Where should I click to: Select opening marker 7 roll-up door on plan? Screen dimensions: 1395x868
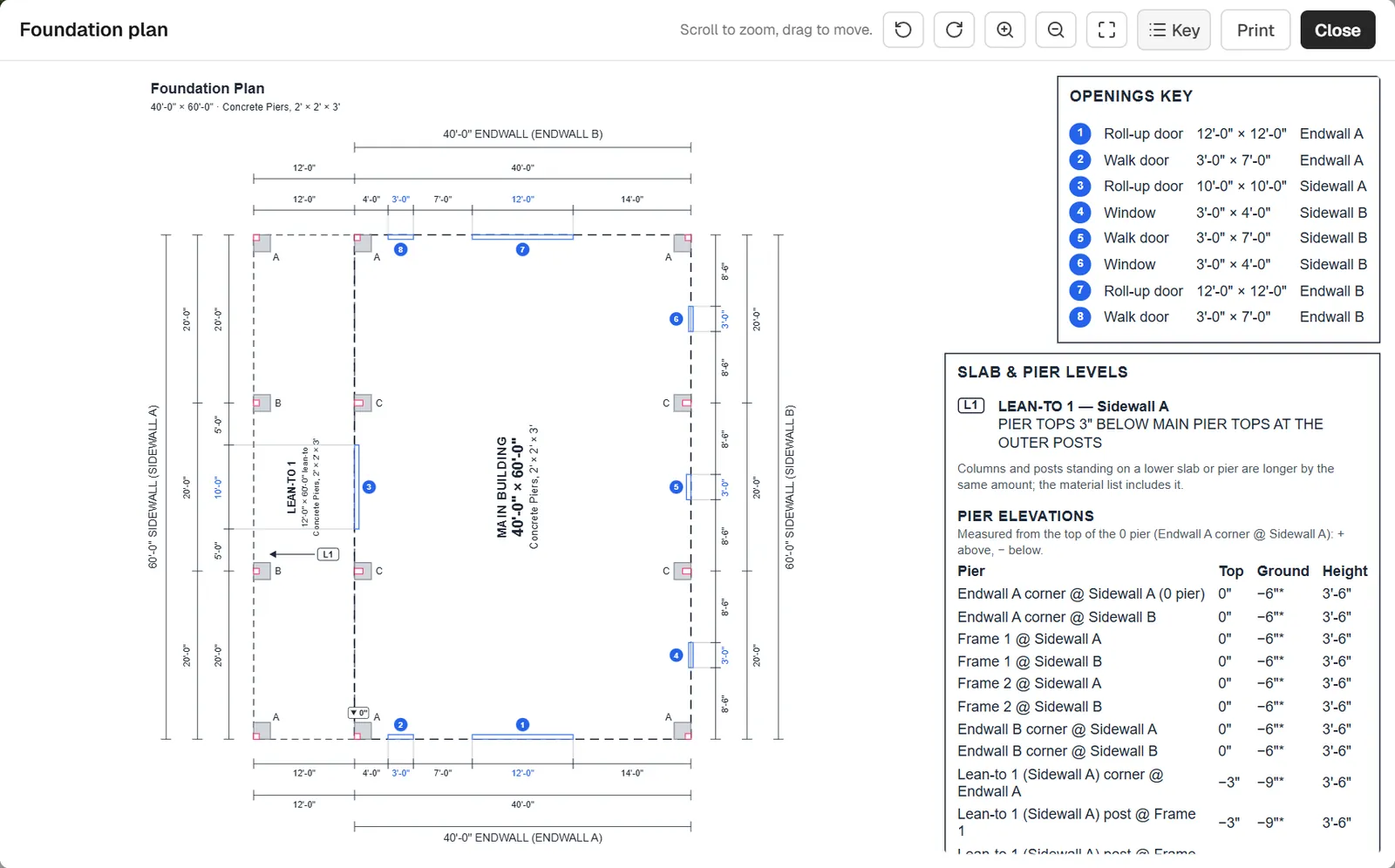coord(522,249)
